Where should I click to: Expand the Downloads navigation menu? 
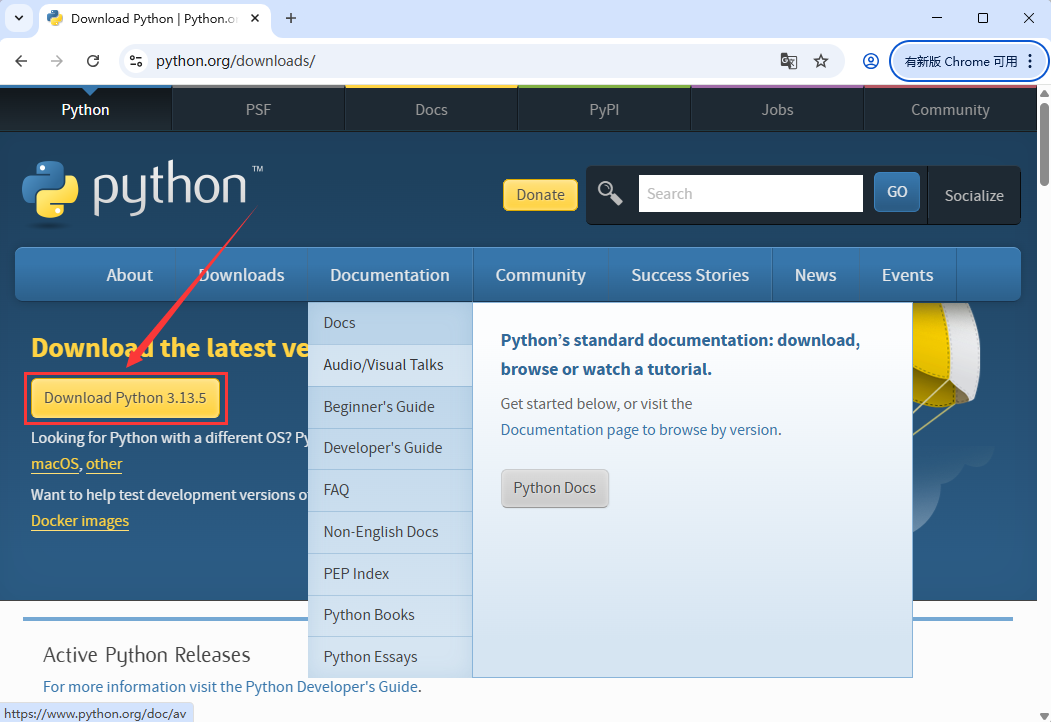coord(241,274)
